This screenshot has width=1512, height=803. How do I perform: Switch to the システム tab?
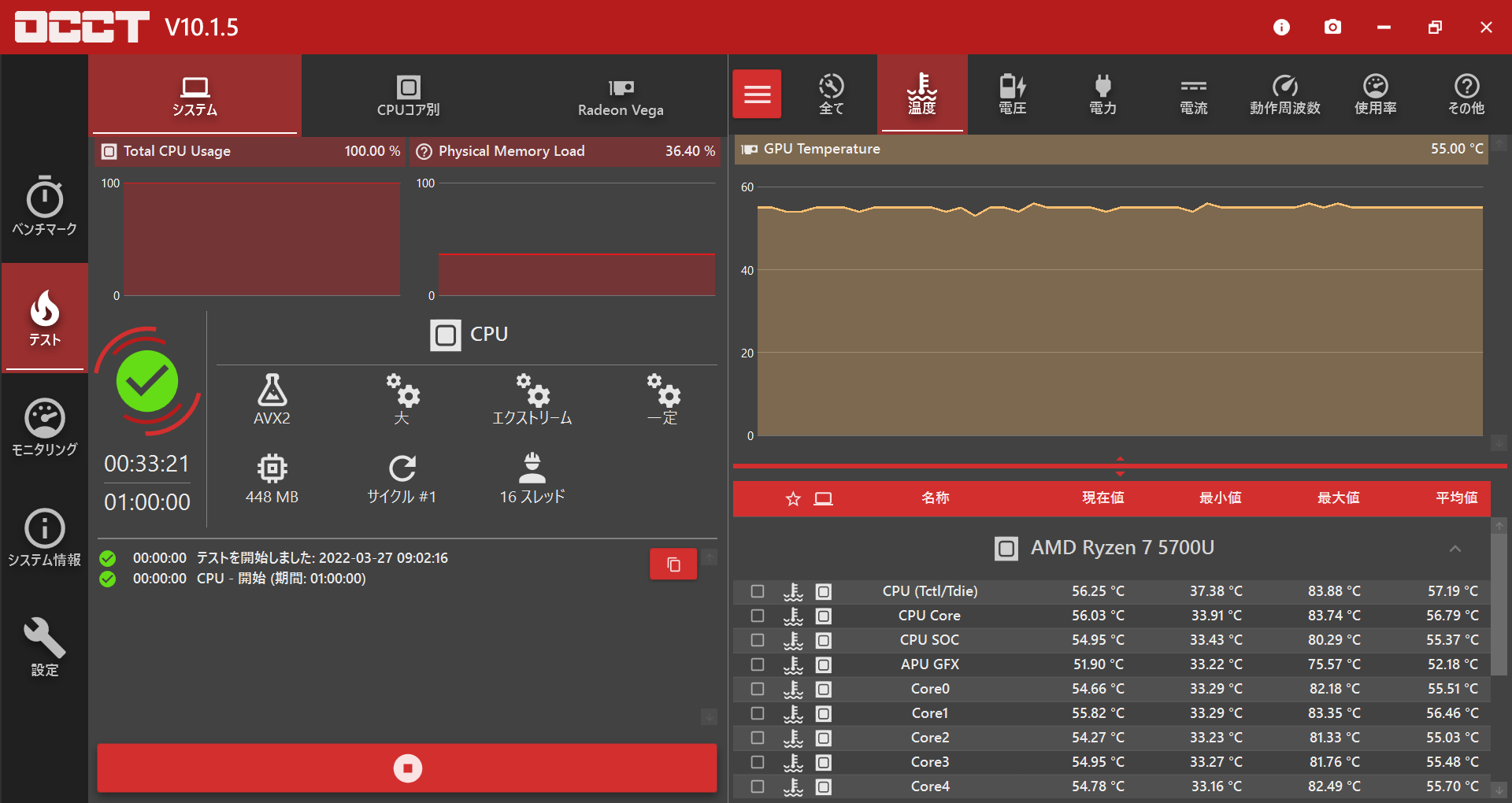tap(195, 95)
